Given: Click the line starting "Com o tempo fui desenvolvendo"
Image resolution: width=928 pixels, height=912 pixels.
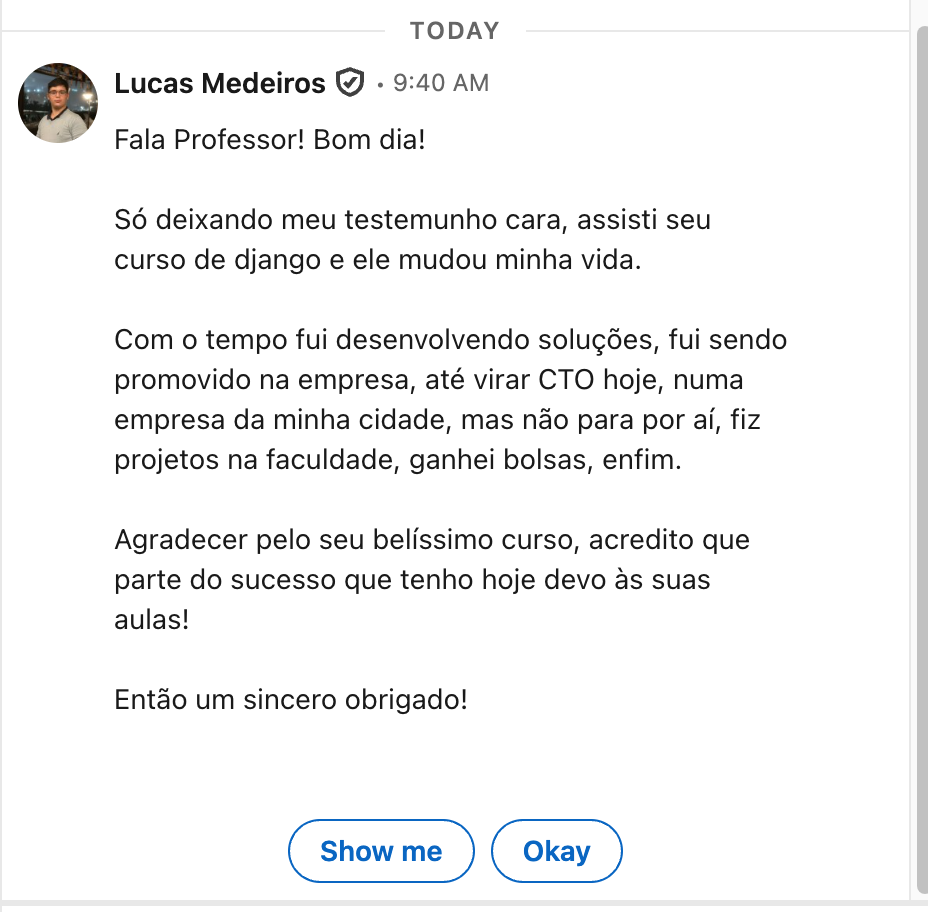Looking at the screenshot, I should [x=450, y=340].
